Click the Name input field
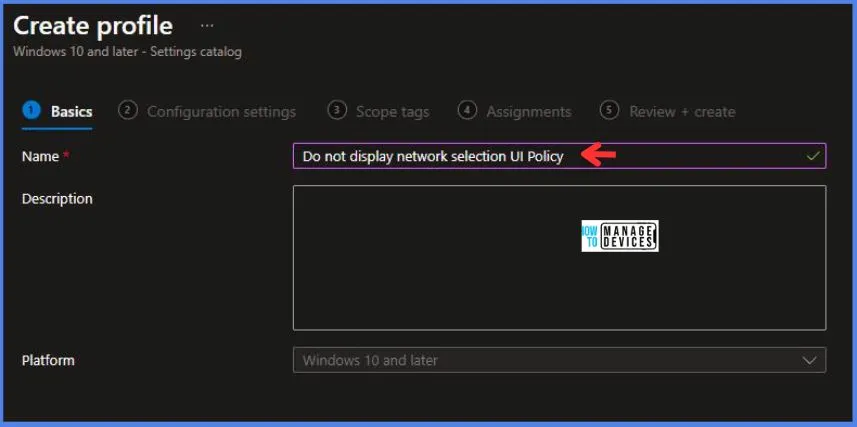 coord(559,156)
